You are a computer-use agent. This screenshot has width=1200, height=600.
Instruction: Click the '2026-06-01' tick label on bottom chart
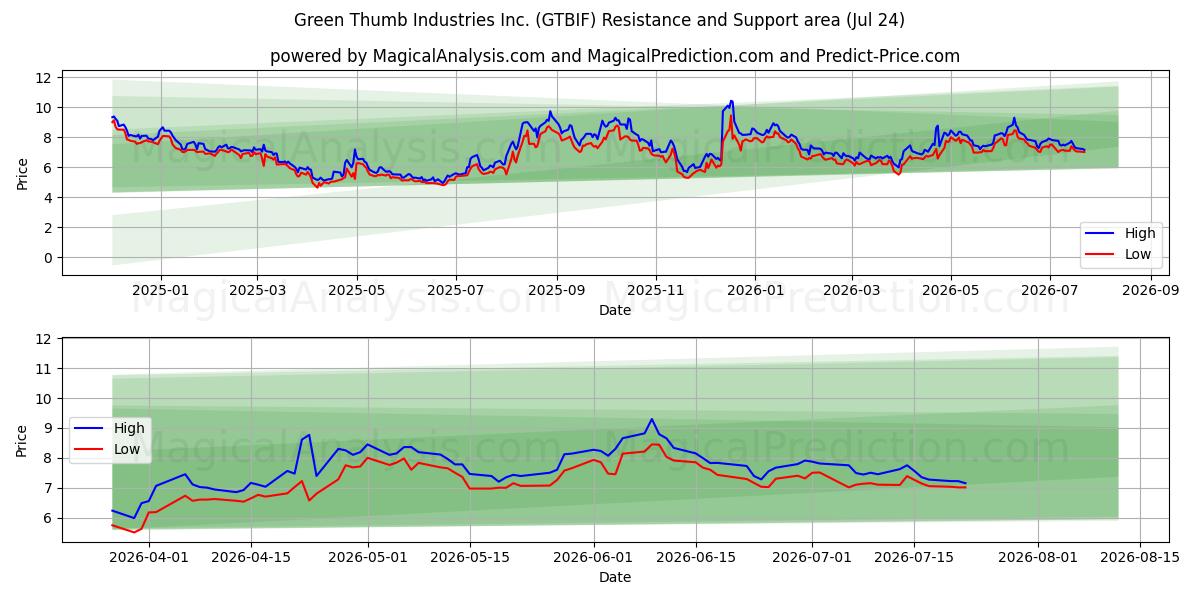(594, 556)
